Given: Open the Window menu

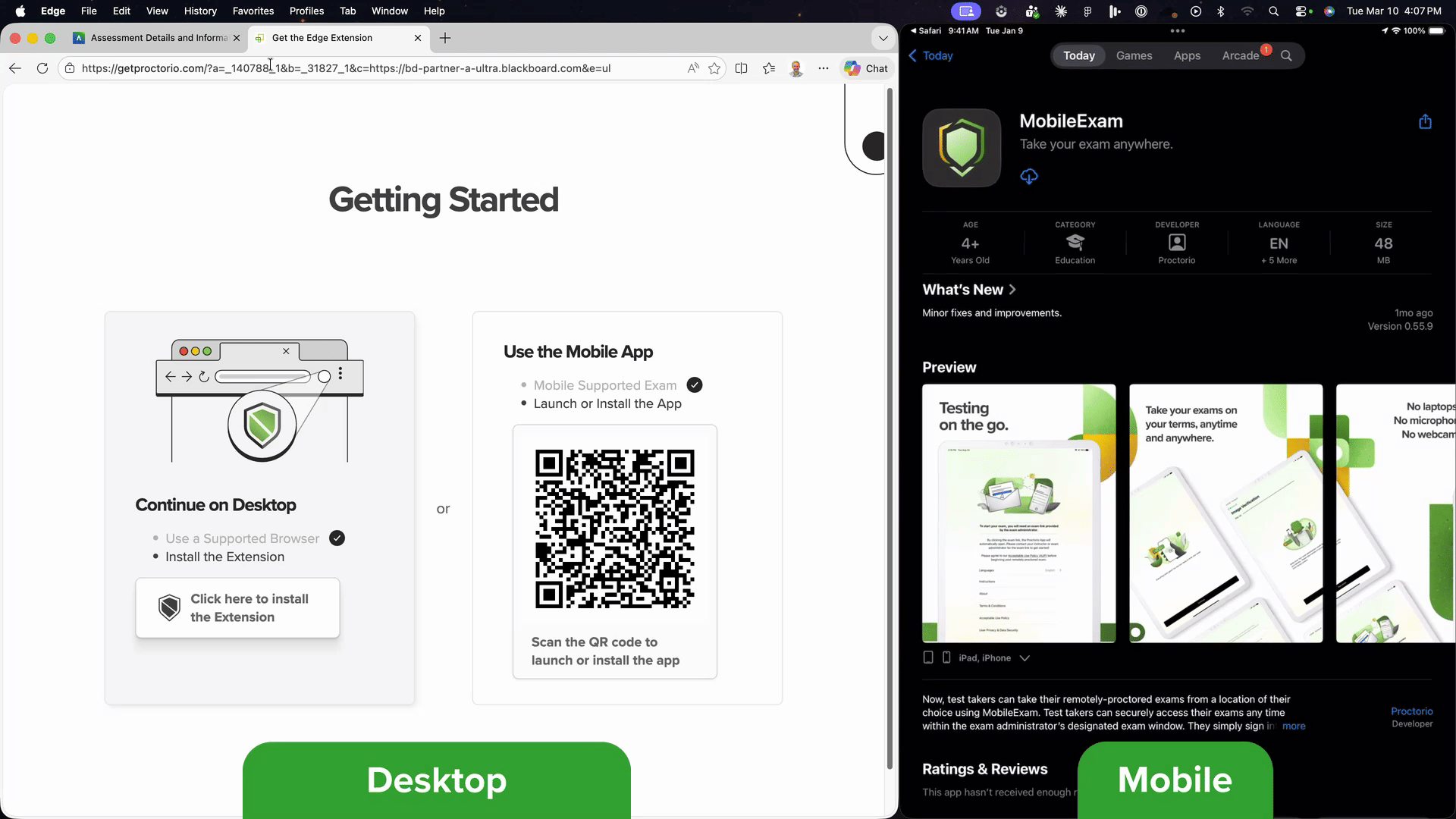Looking at the screenshot, I should click(x=390, y=11).
